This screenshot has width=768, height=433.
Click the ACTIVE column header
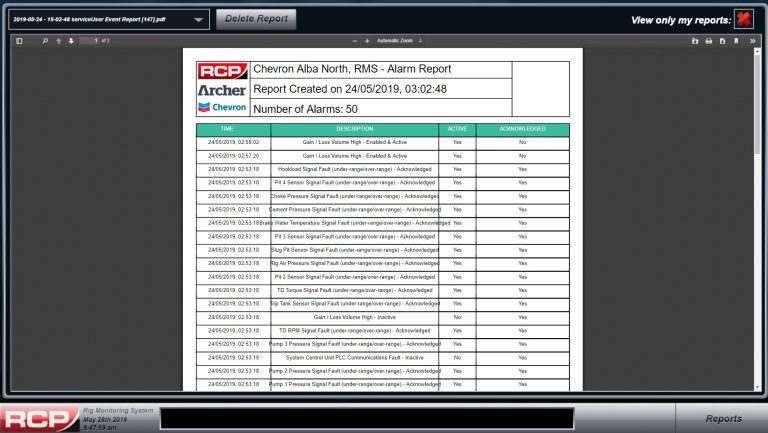coord(457,129)
